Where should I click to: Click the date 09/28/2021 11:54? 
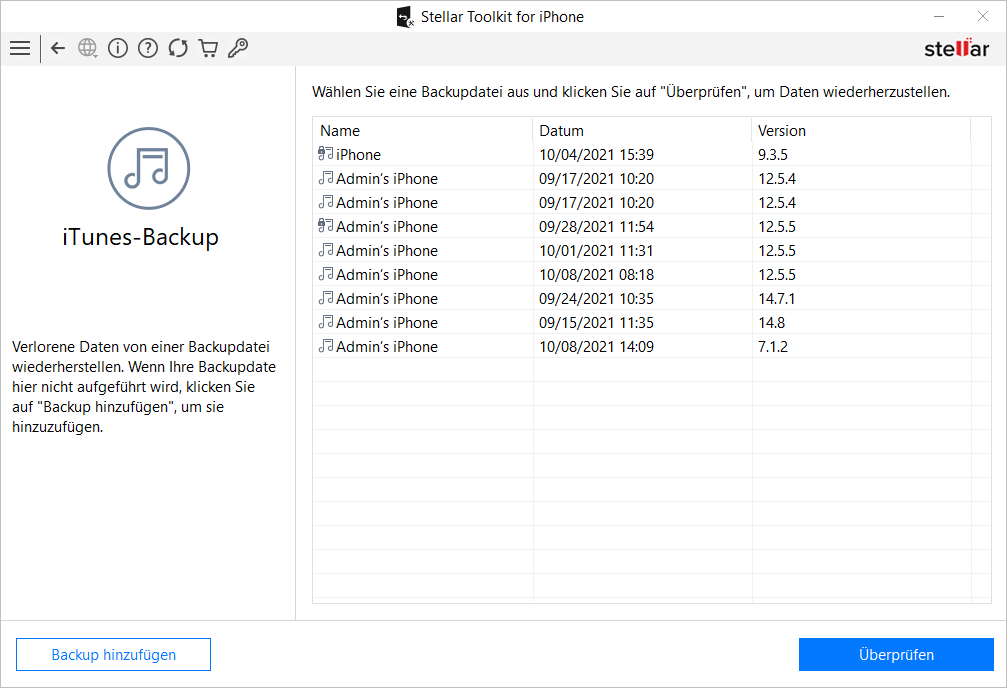point(597,227)
